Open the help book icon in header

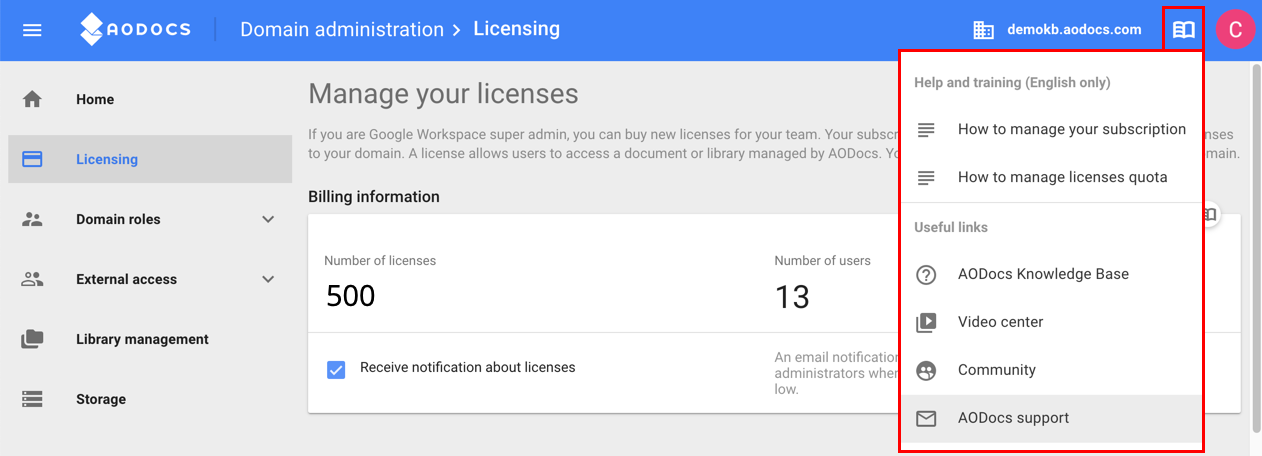pyautogui.click(x=1184, y=30)
